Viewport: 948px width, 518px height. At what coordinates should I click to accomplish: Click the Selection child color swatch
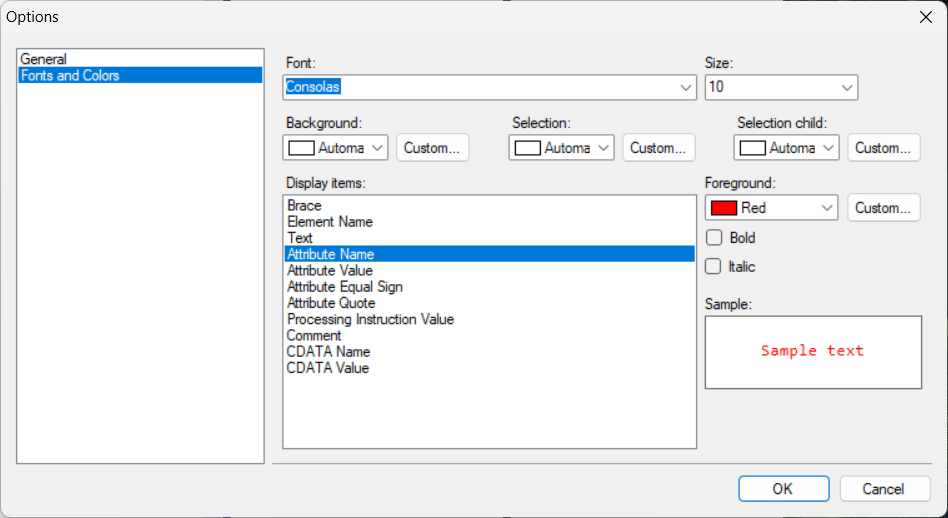point(753,148)
